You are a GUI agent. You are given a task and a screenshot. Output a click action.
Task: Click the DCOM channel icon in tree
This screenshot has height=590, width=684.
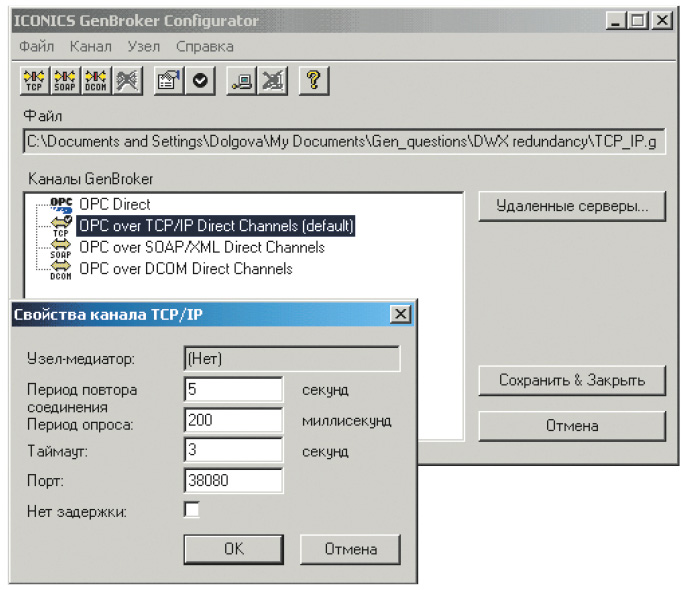pos(61,270)
